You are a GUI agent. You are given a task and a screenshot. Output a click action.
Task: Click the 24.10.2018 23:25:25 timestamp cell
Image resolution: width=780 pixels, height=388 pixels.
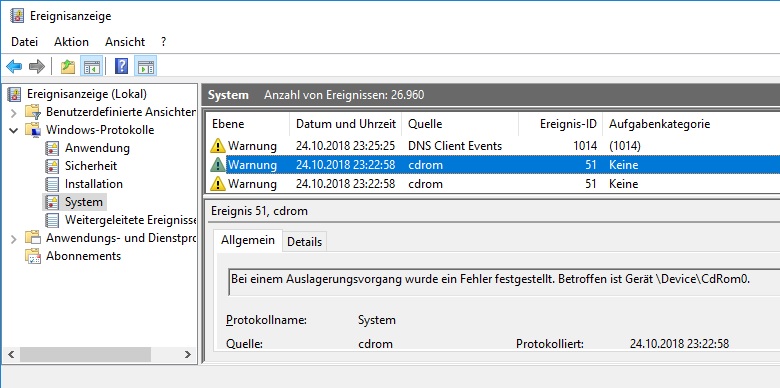pos(345,146)
